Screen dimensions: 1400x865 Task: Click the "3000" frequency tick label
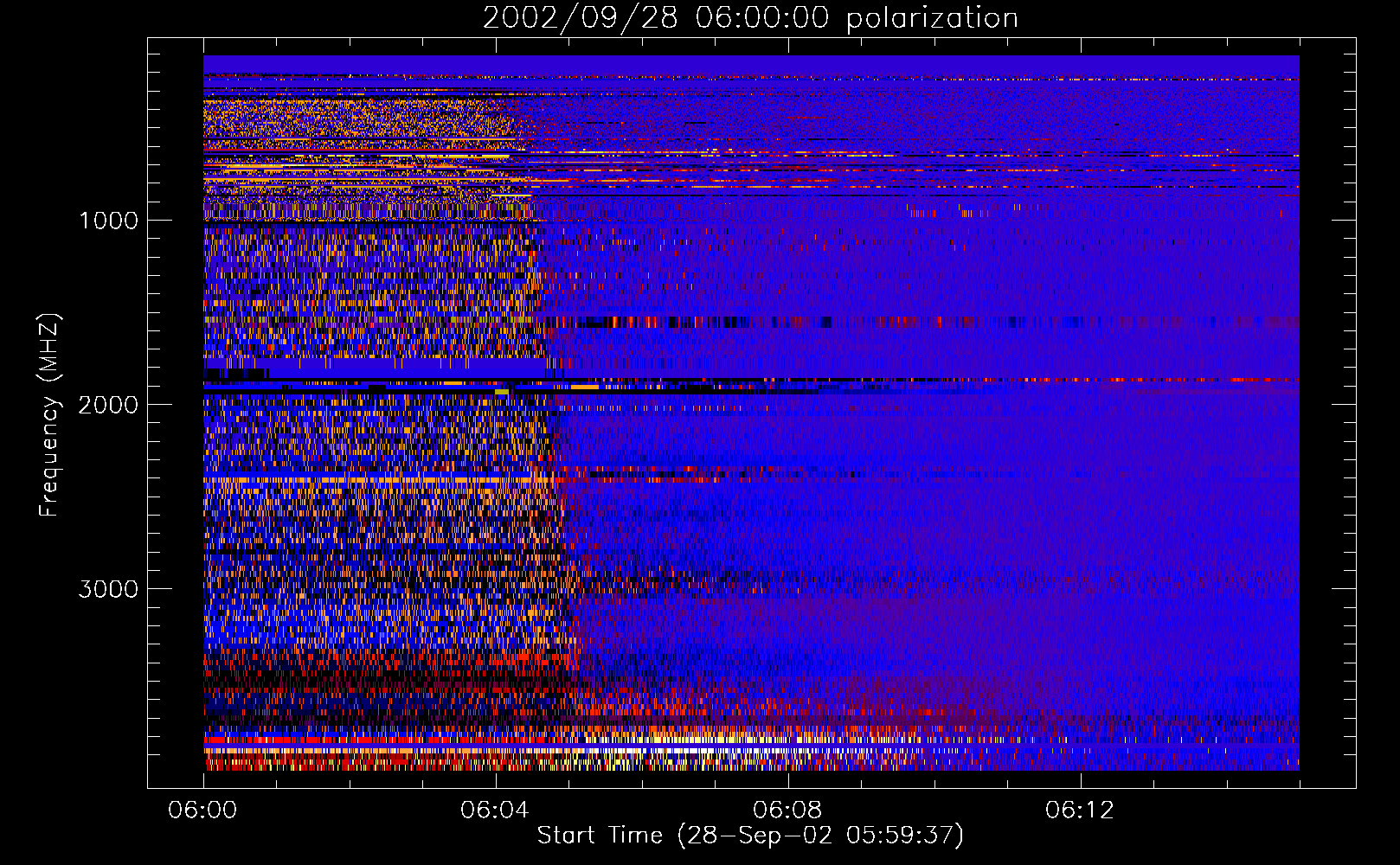(108, 589)
